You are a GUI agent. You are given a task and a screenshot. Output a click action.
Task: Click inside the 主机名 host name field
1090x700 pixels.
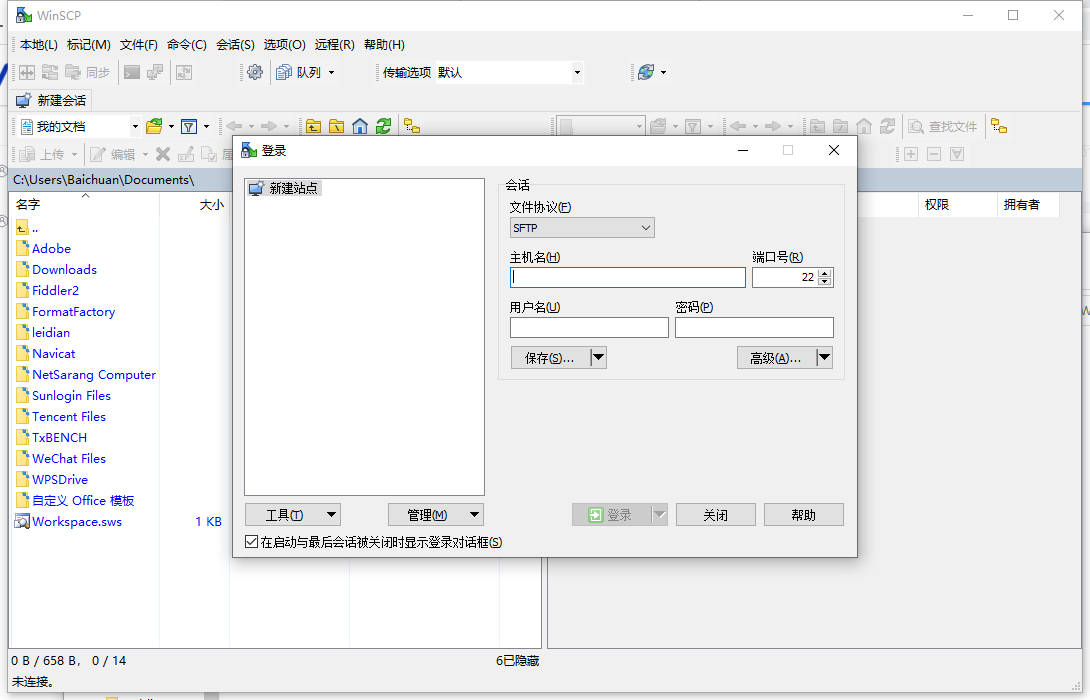(x=627, y=277)
